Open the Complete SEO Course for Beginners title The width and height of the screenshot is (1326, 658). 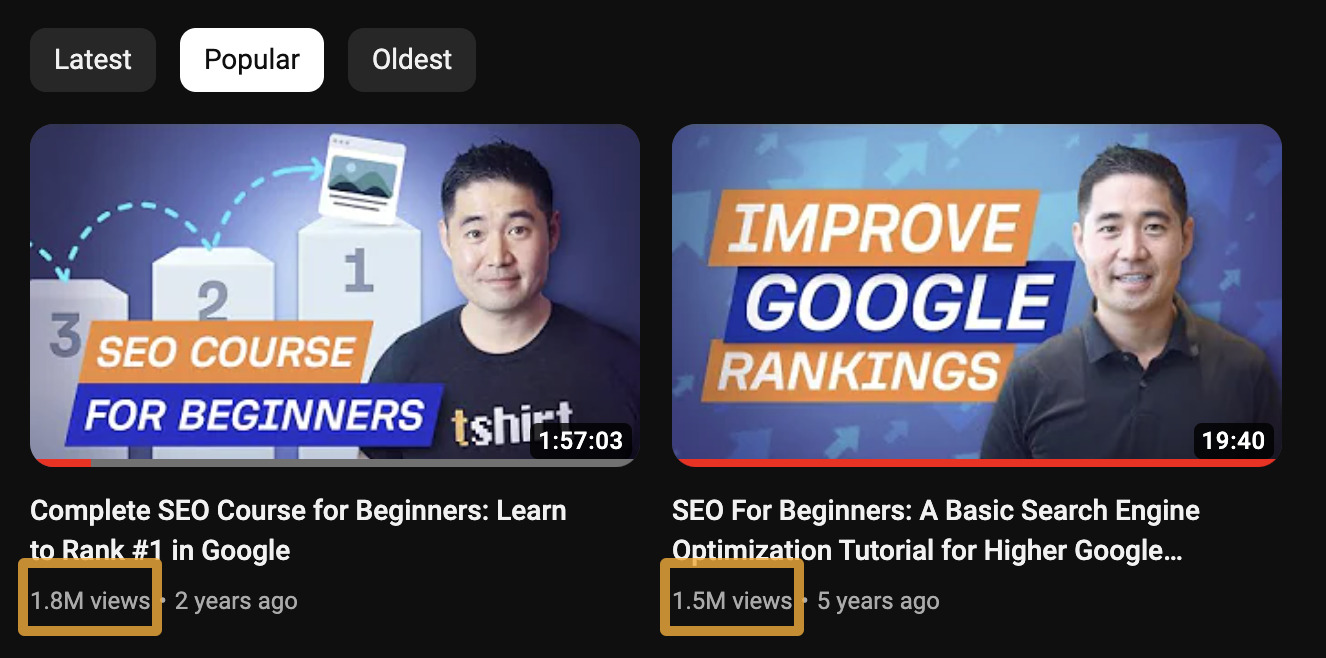click(298, 530)
